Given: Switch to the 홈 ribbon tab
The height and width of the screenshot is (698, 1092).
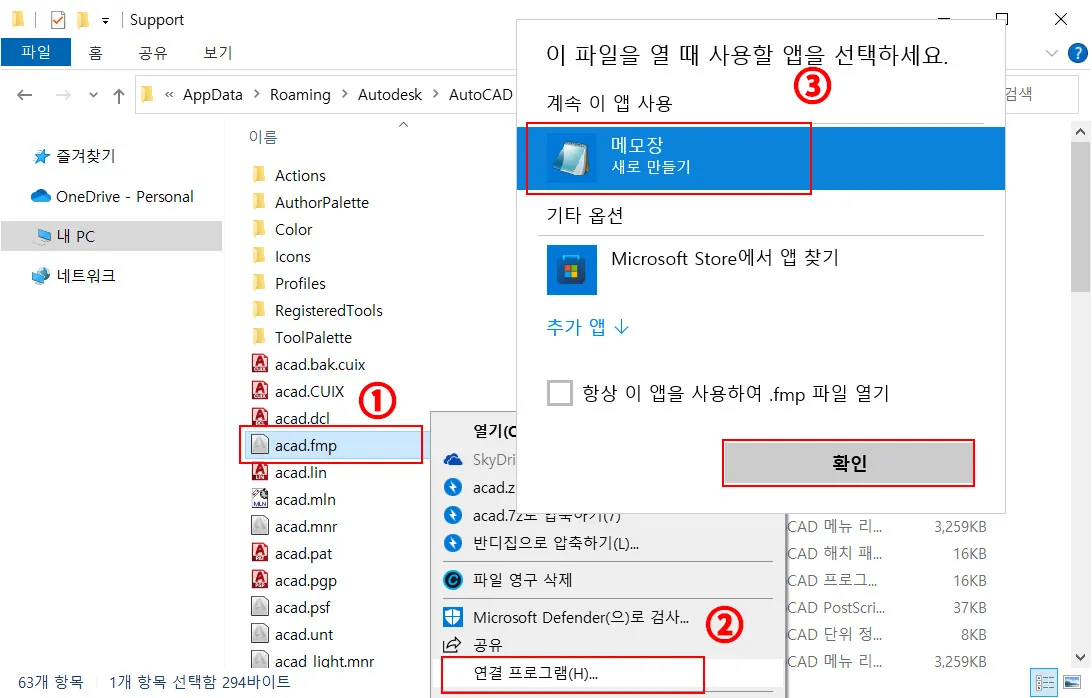Looking at the screenshot, I should pos(95,53).
